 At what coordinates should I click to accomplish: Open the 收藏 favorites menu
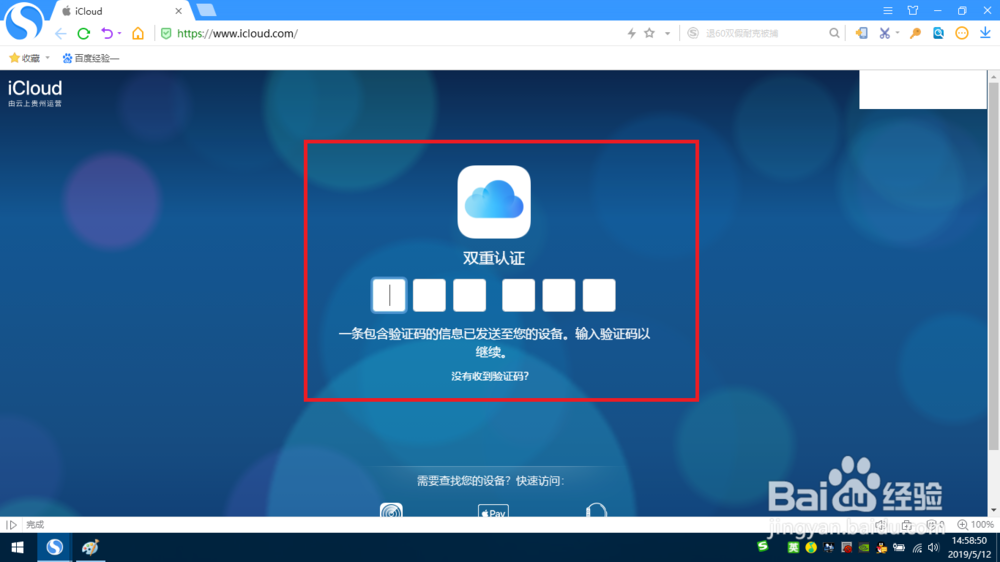click(25, 58)
